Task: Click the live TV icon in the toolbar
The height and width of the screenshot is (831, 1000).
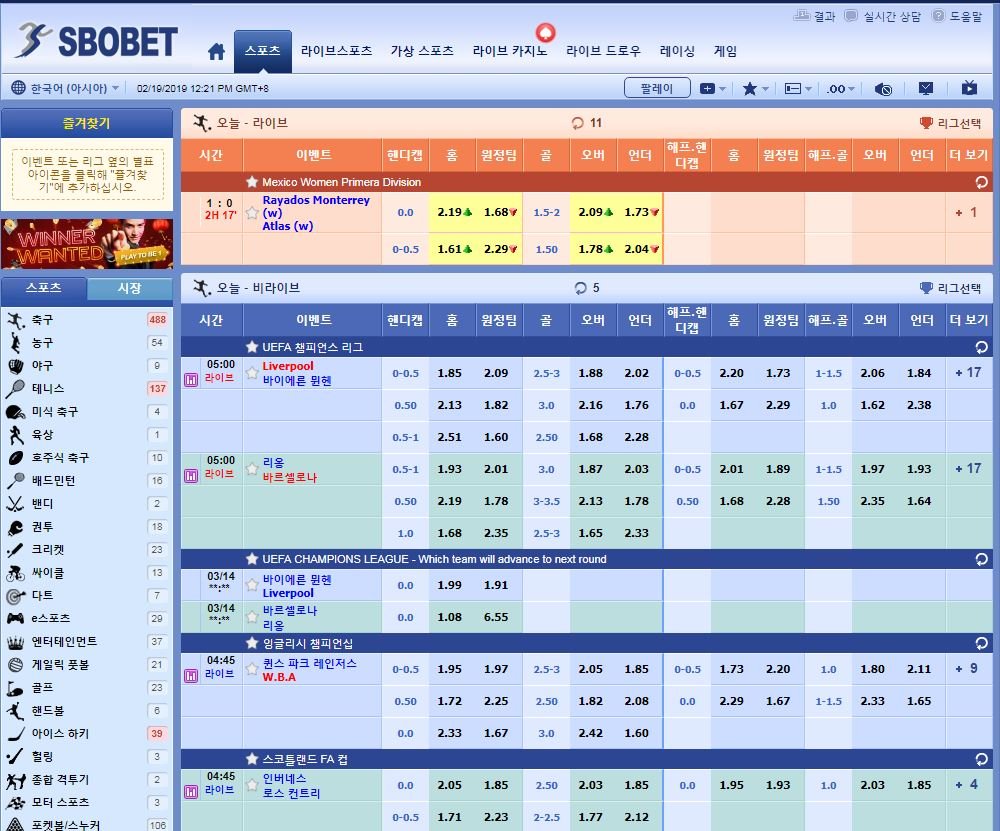Action: (x=969, y=88)
